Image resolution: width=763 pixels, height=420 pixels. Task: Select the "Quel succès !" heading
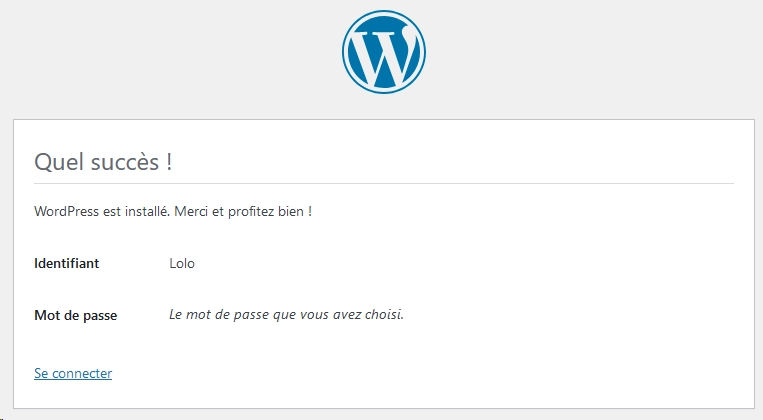(103, 162)
